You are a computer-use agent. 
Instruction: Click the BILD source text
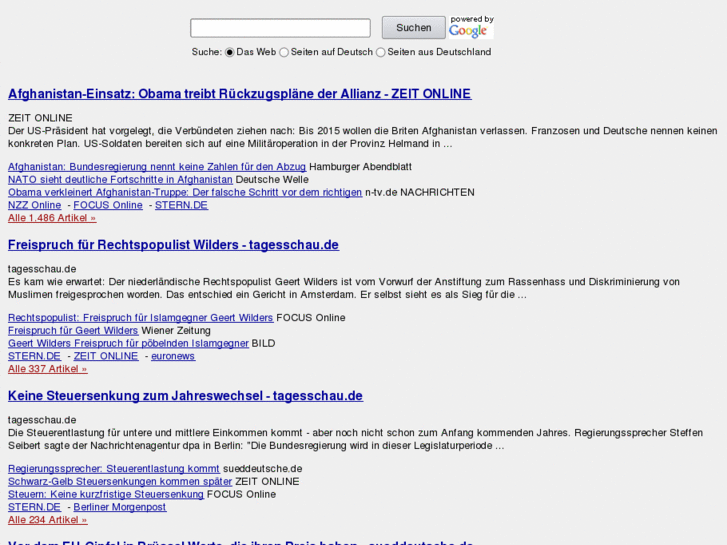pyautogui.click(x=263, y=343)
